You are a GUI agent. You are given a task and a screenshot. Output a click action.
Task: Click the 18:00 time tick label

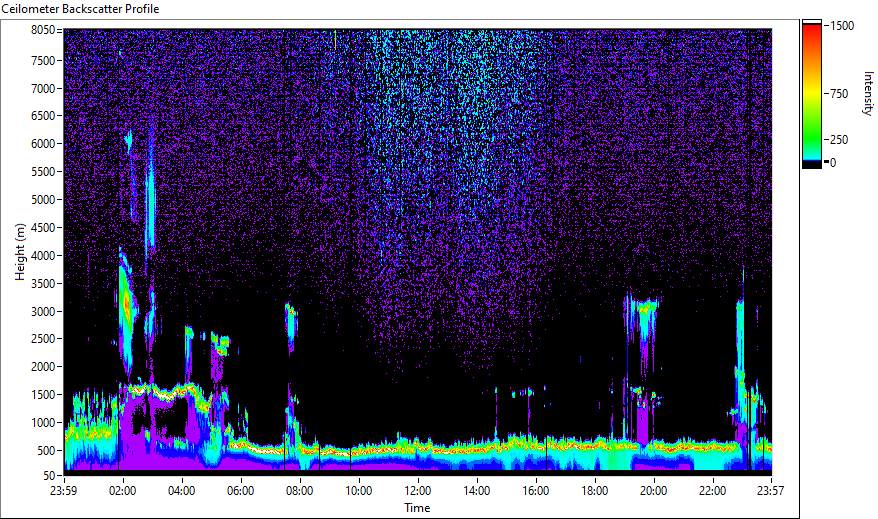[x=595, y=491]
